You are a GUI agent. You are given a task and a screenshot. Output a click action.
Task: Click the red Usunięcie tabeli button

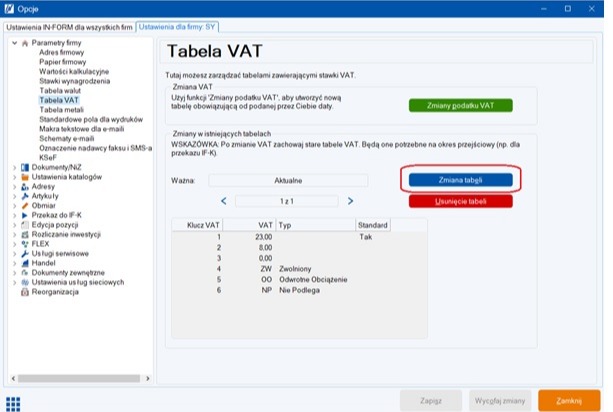tap(461, 202)
